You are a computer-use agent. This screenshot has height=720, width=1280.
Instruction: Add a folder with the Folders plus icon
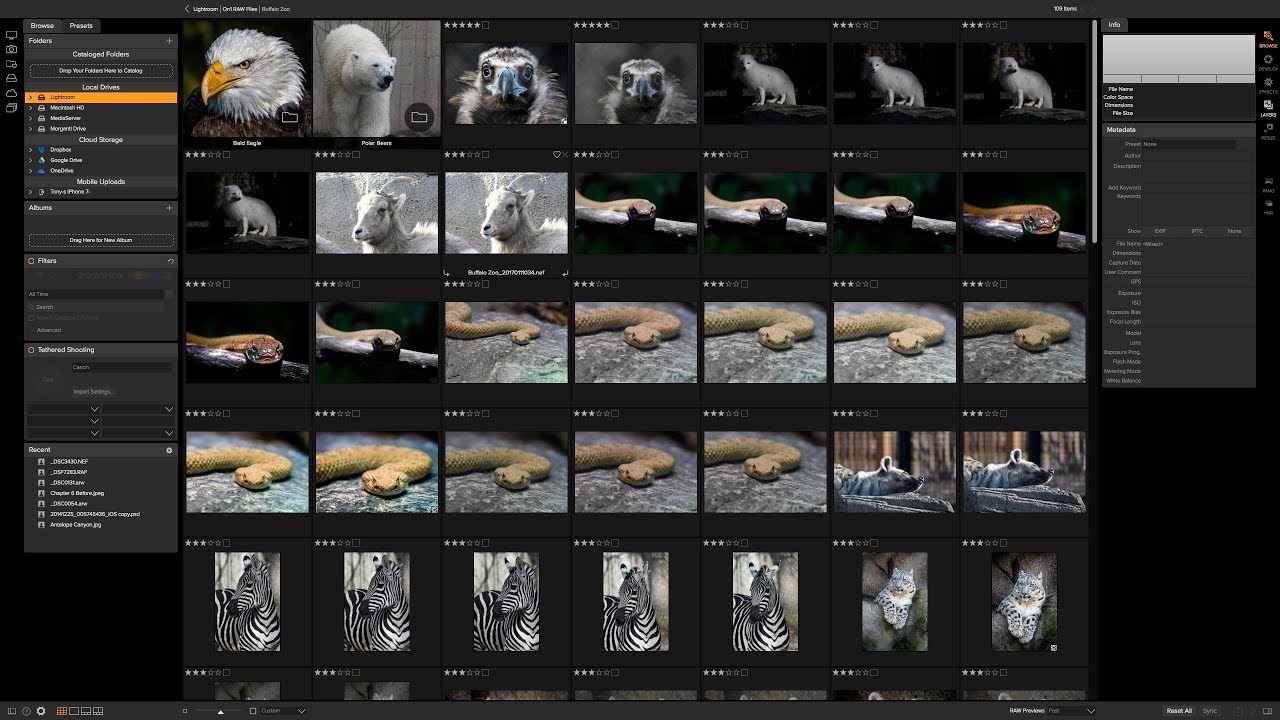[x=169, y=41]
